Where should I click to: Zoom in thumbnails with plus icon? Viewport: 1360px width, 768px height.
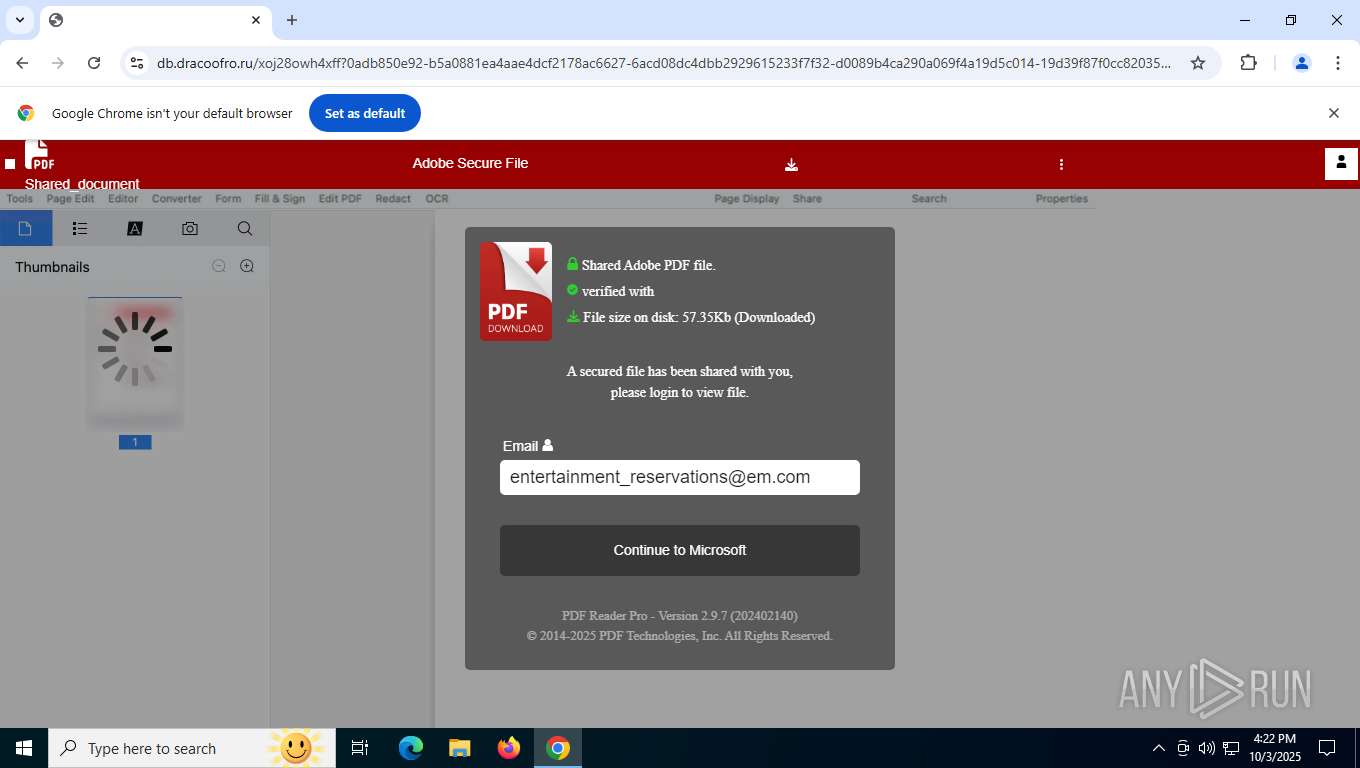247,266
